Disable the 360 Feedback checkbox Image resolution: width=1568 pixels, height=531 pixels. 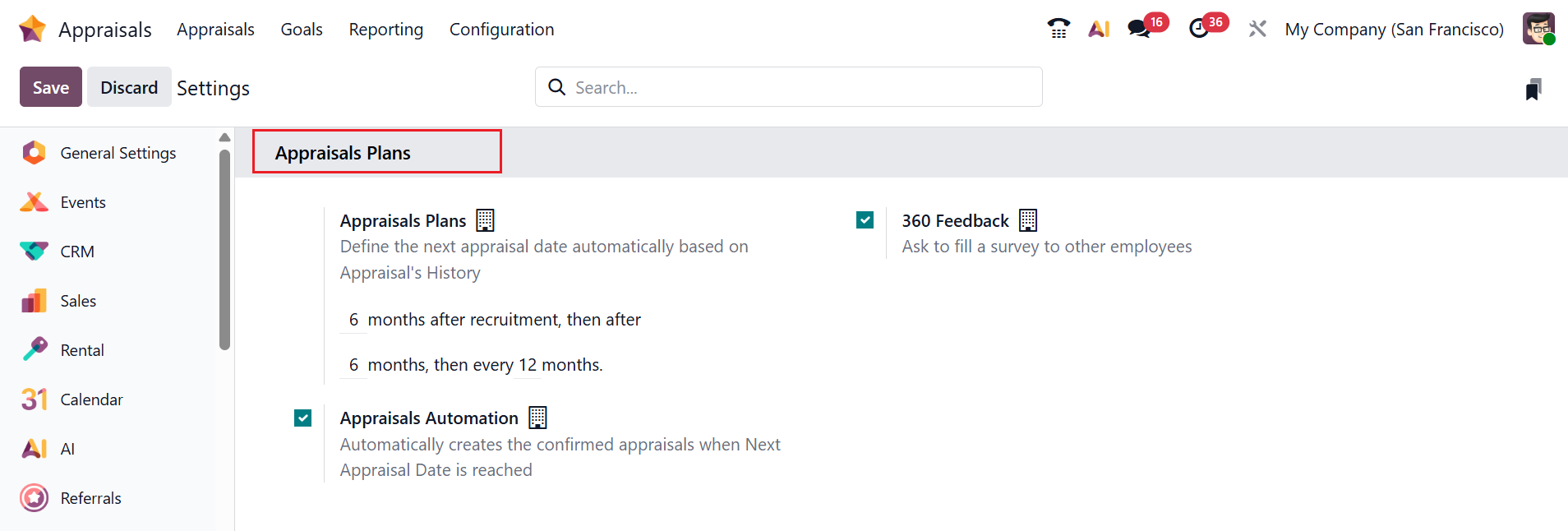[x=865, y=220]
